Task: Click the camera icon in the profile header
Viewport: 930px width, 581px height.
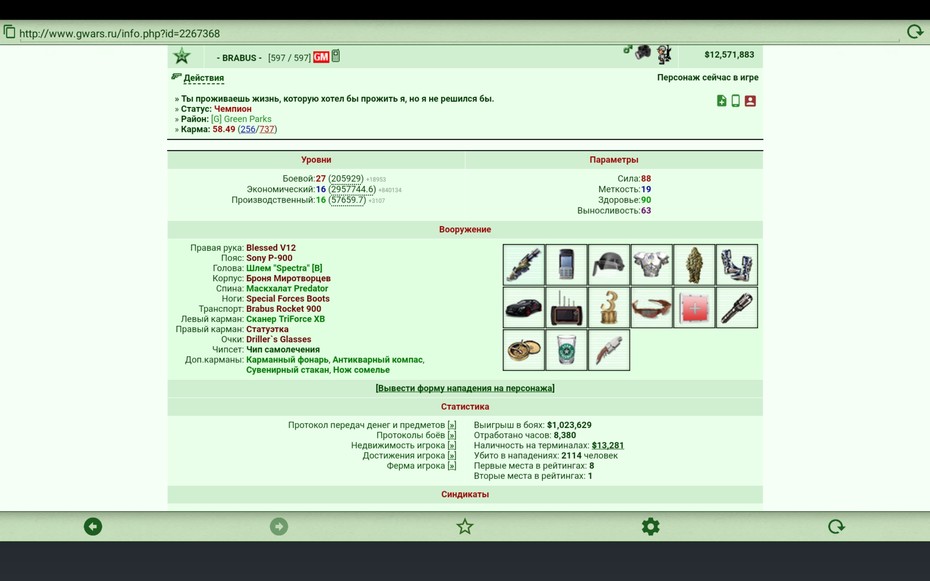Action: click(643, 53)
